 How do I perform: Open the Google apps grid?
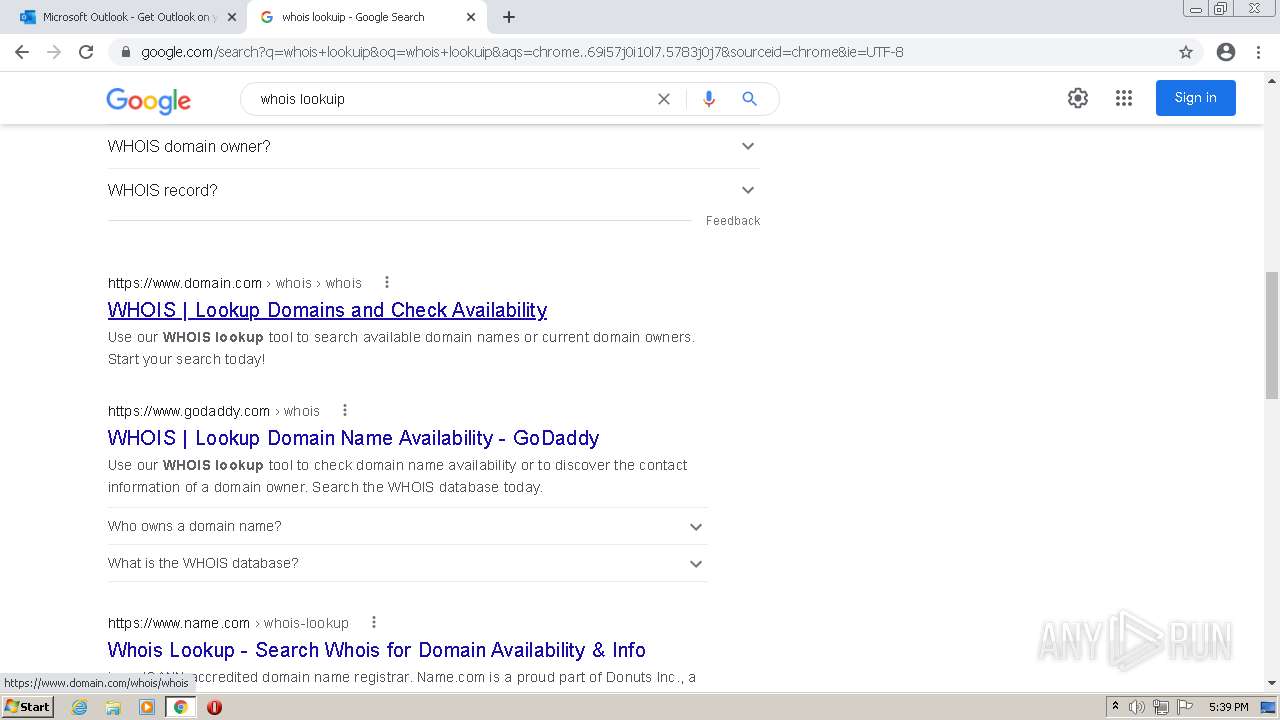click(x=1124, y=98)
